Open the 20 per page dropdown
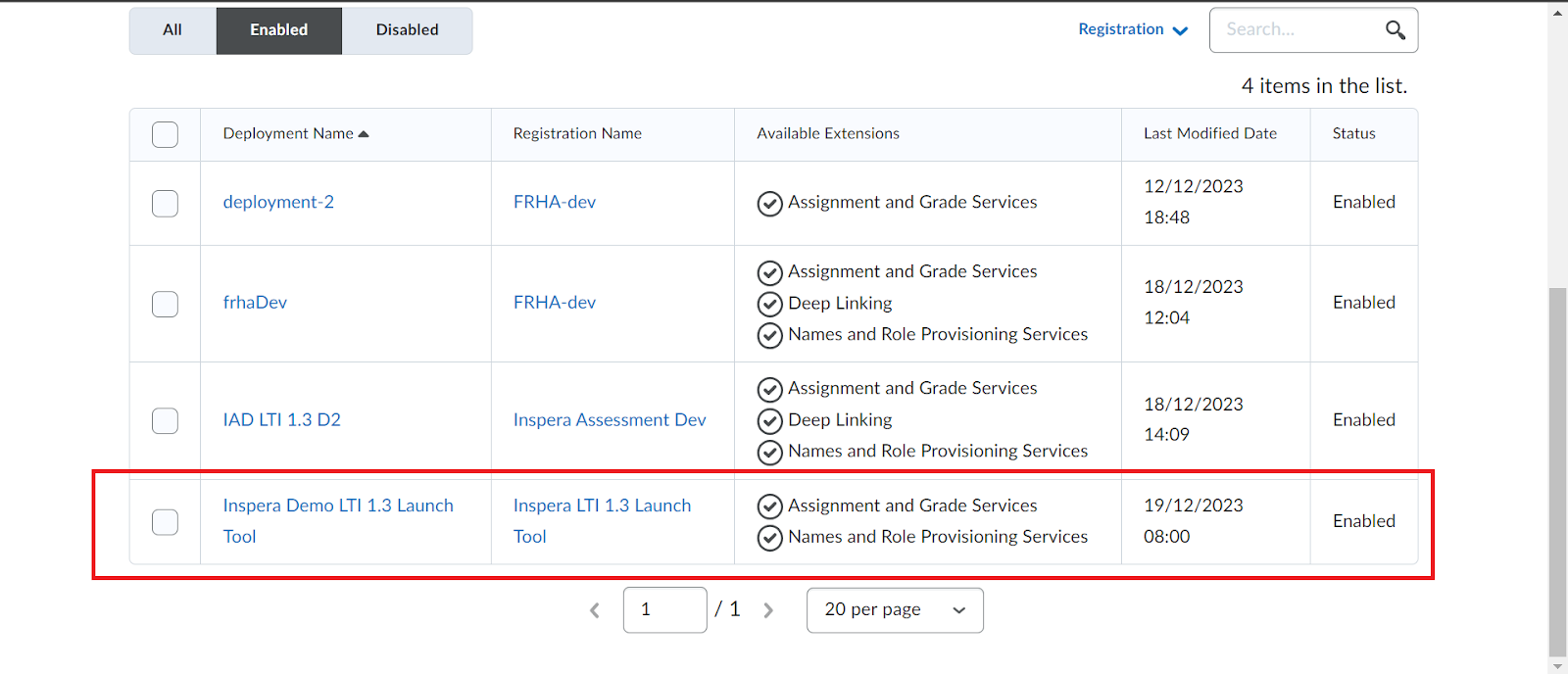 (x=895, y=610)
